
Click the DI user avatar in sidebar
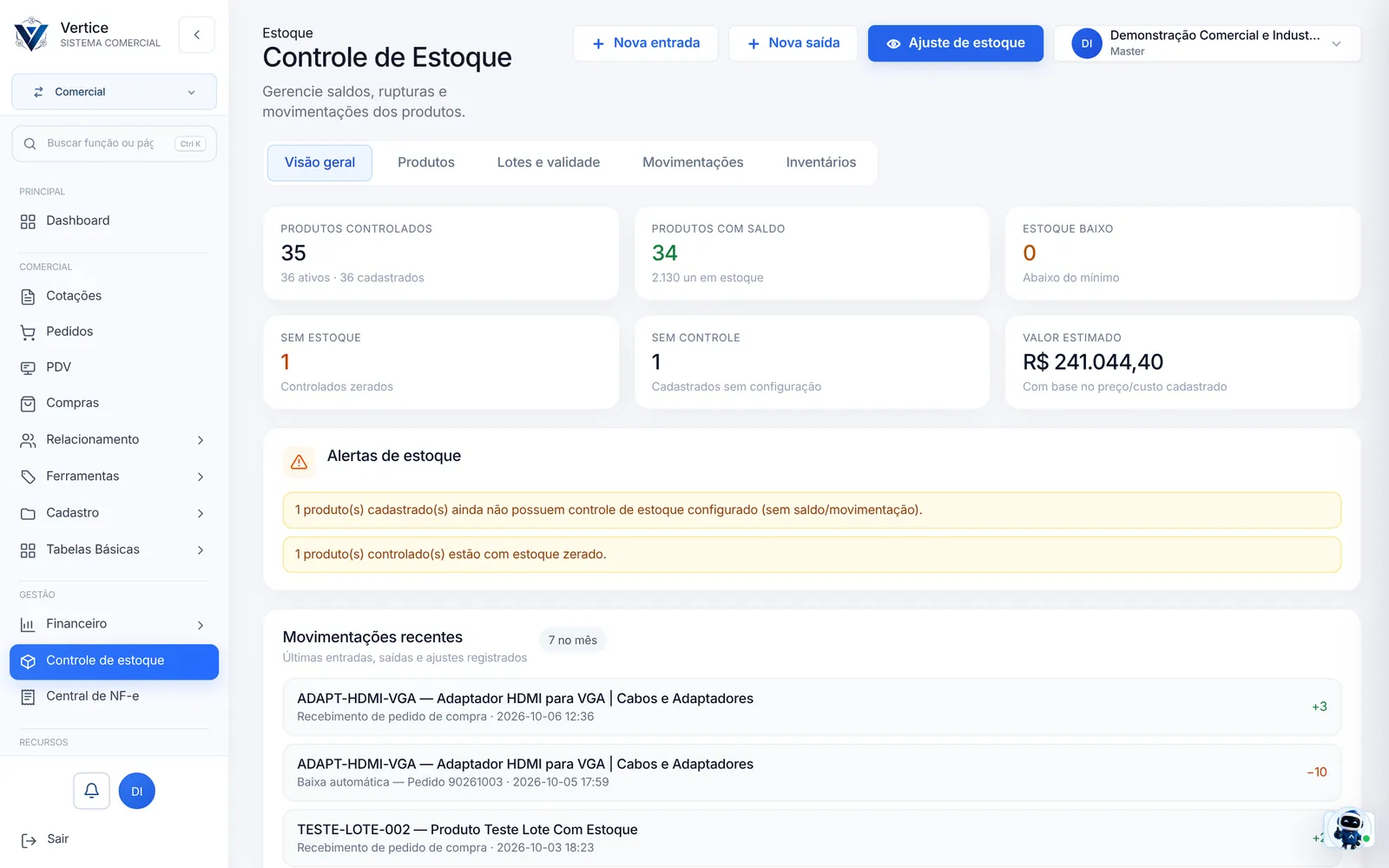pyautogui.click(x=136, y=791)
